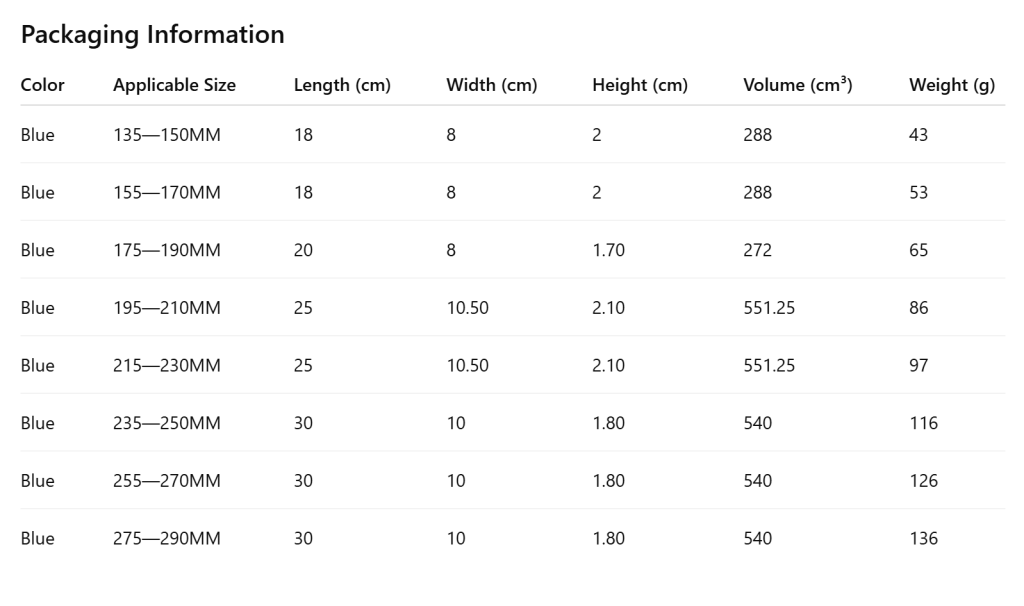Select the 235—250MM size cell
Image resolution: width=1024 pixels, height=606 pixels.
point(167,423)
